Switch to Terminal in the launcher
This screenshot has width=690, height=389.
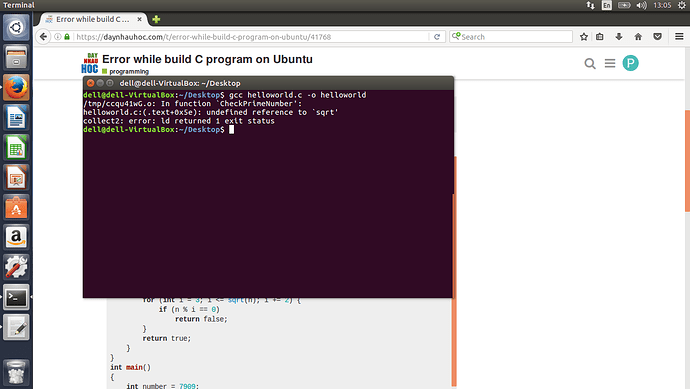(16, 297)
